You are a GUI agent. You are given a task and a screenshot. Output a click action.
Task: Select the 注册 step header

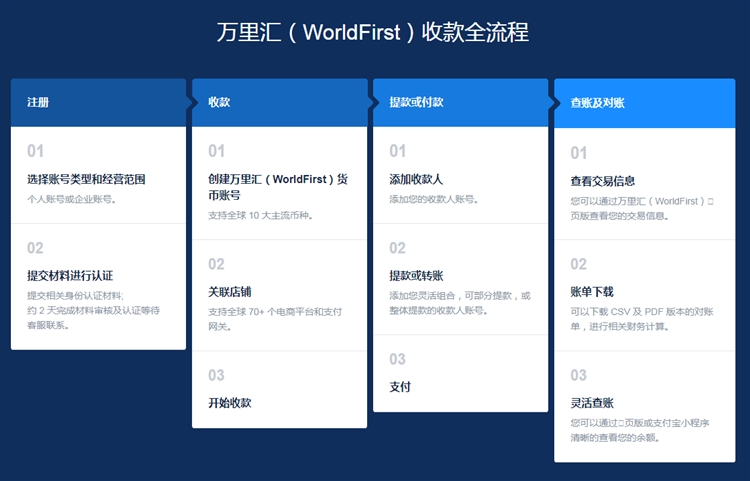pyautogui.click(x=98, y=102)
